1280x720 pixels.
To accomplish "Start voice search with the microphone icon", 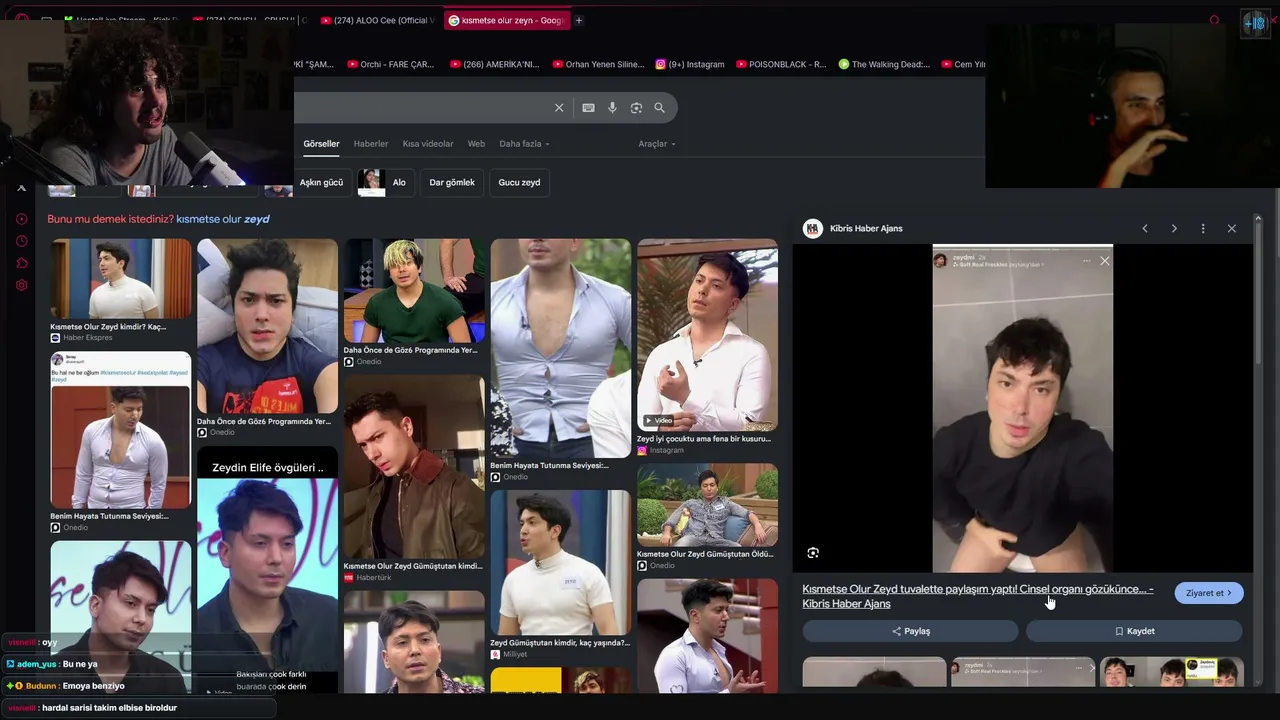I will click(x=612, y=108).
